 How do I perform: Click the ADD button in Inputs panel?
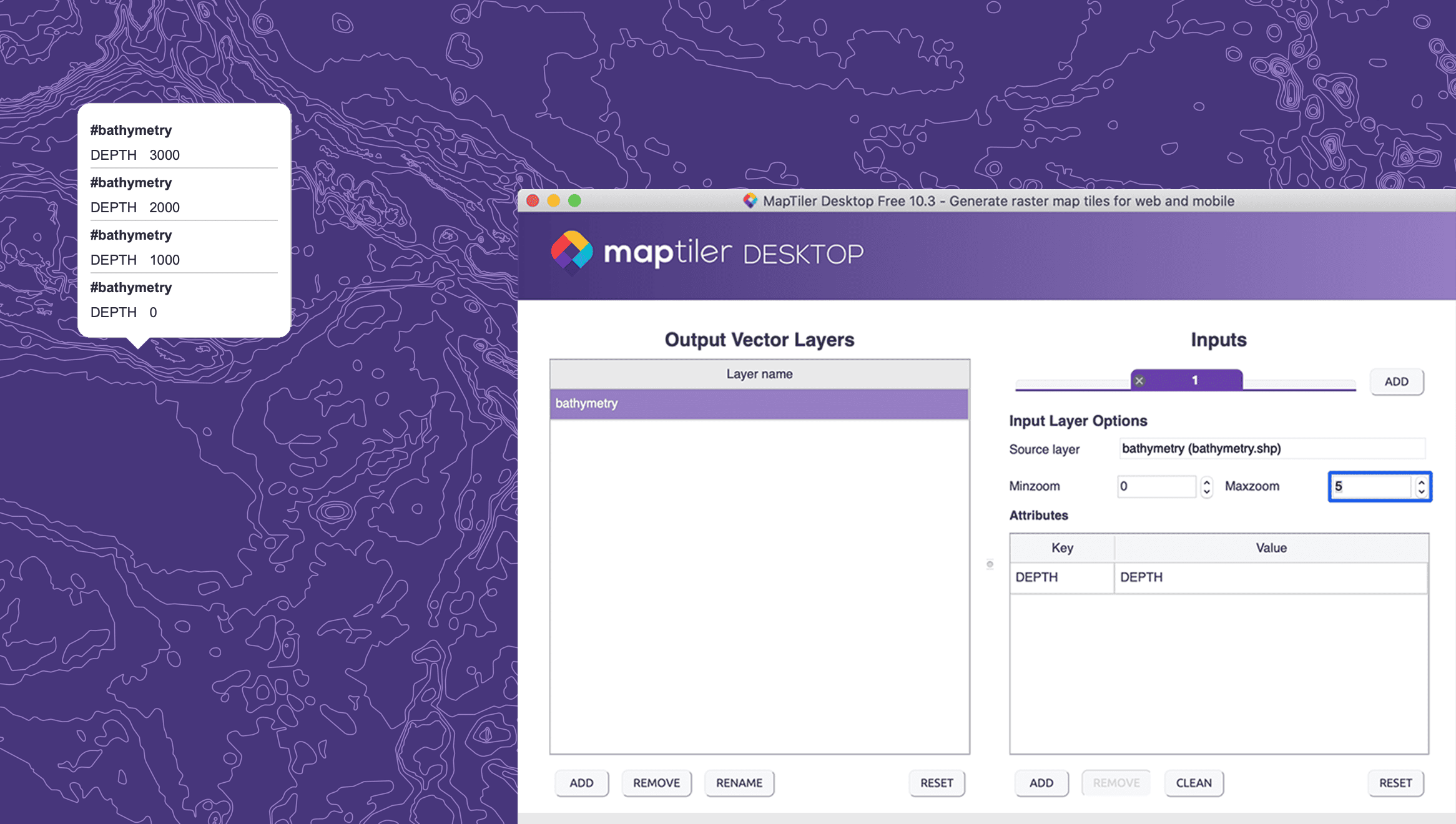(x=1397, y=381)
